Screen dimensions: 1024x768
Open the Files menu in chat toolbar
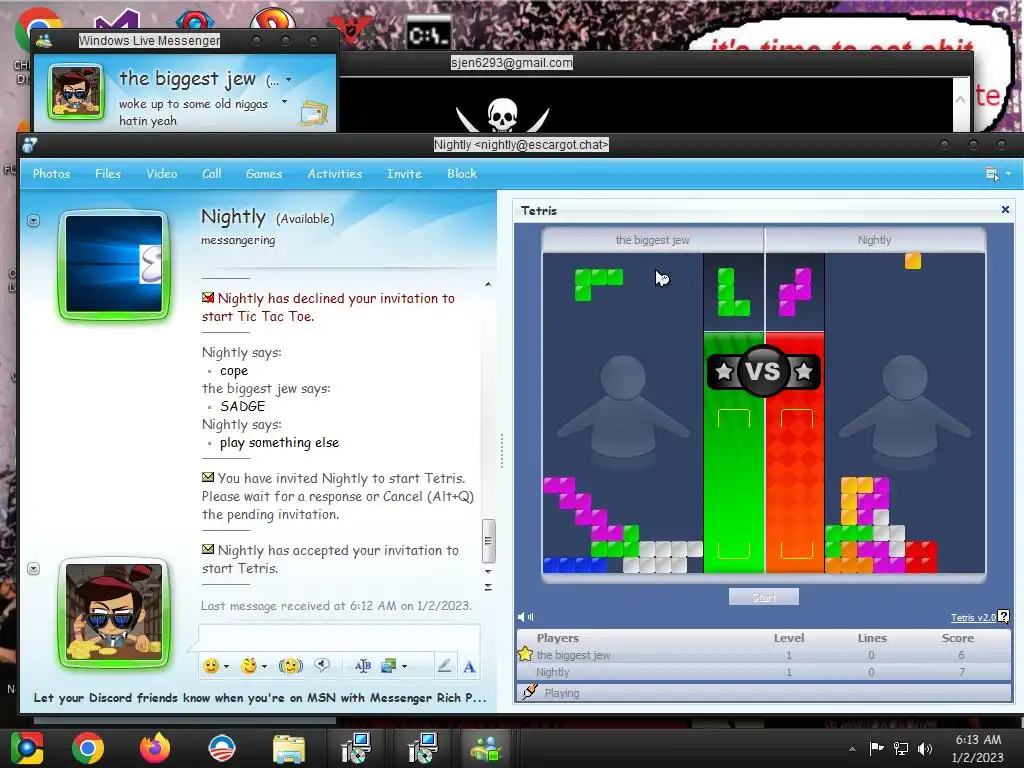pos(108,174)
